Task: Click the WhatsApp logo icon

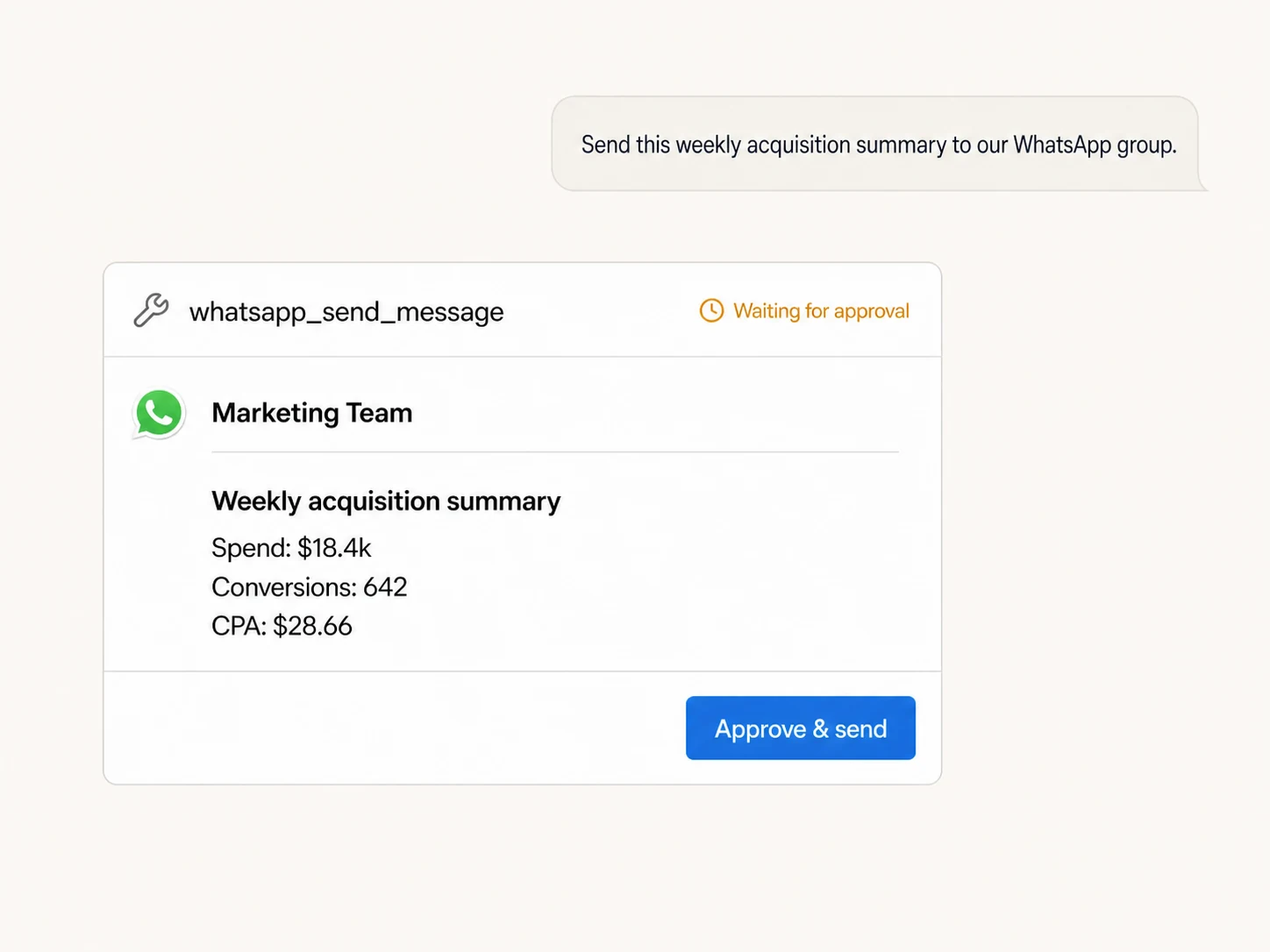Action: click(159, 413)
